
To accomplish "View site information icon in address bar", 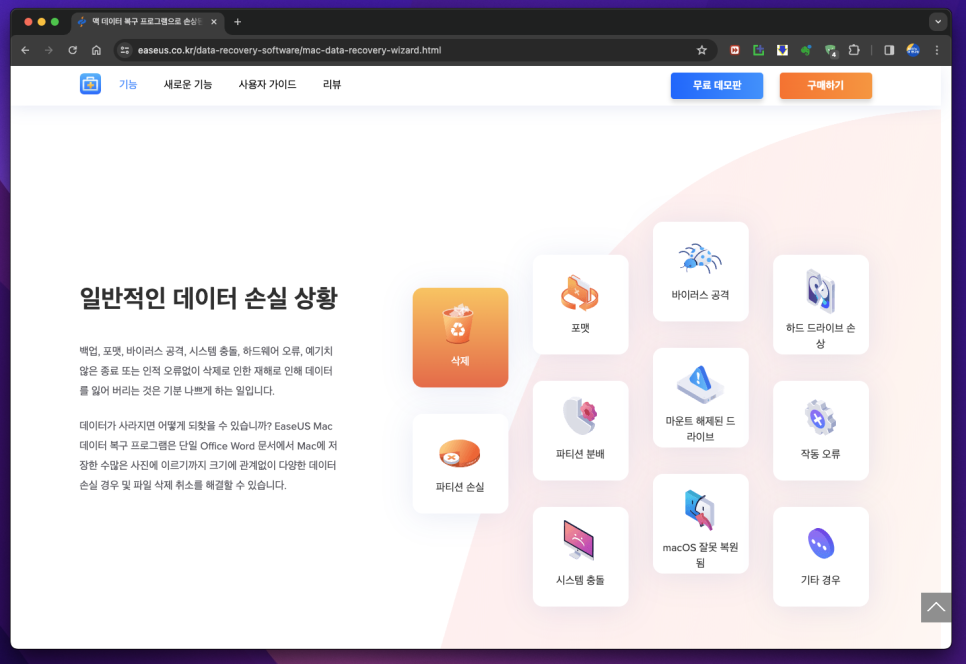I will point(124,51).
